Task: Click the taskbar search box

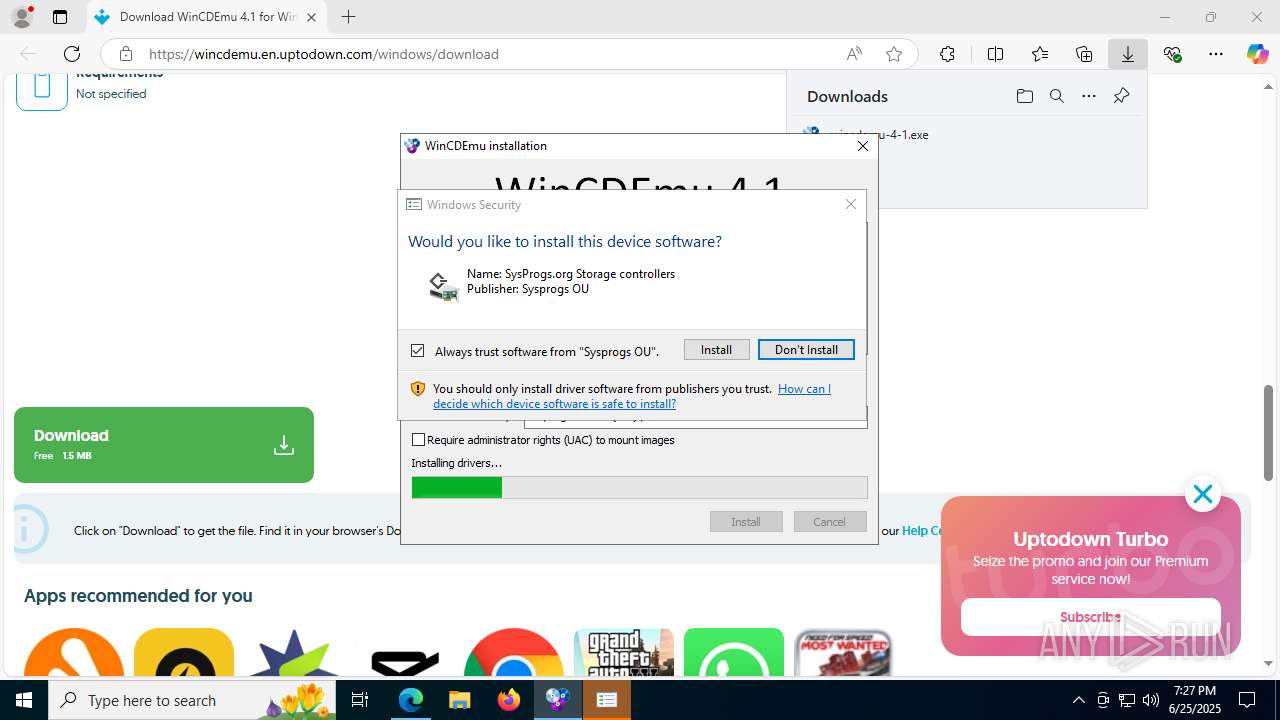Action: point(194,700)
